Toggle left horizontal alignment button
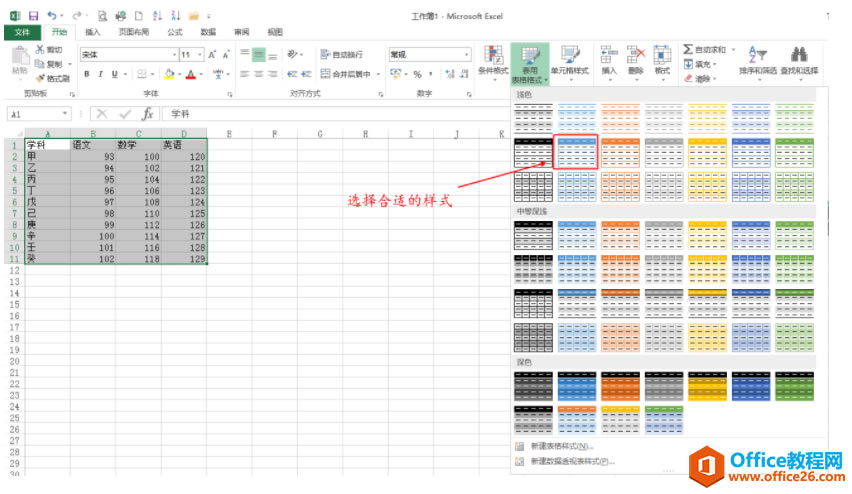Viewport: 852px width, 494px height. coord(245,74)
